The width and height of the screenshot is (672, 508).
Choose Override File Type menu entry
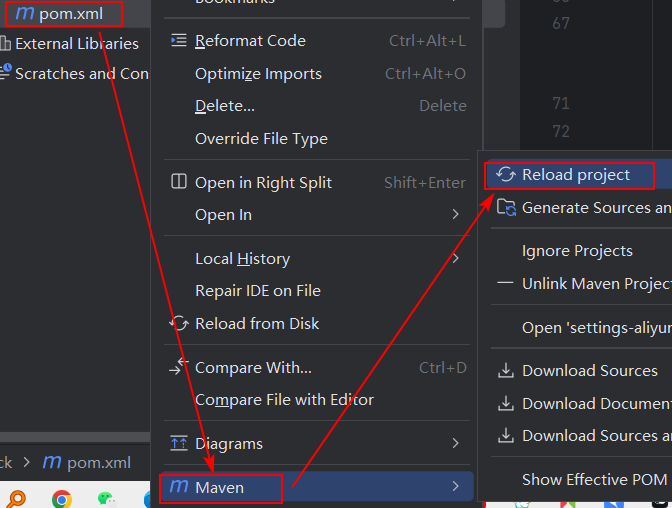tap(261, 139)
